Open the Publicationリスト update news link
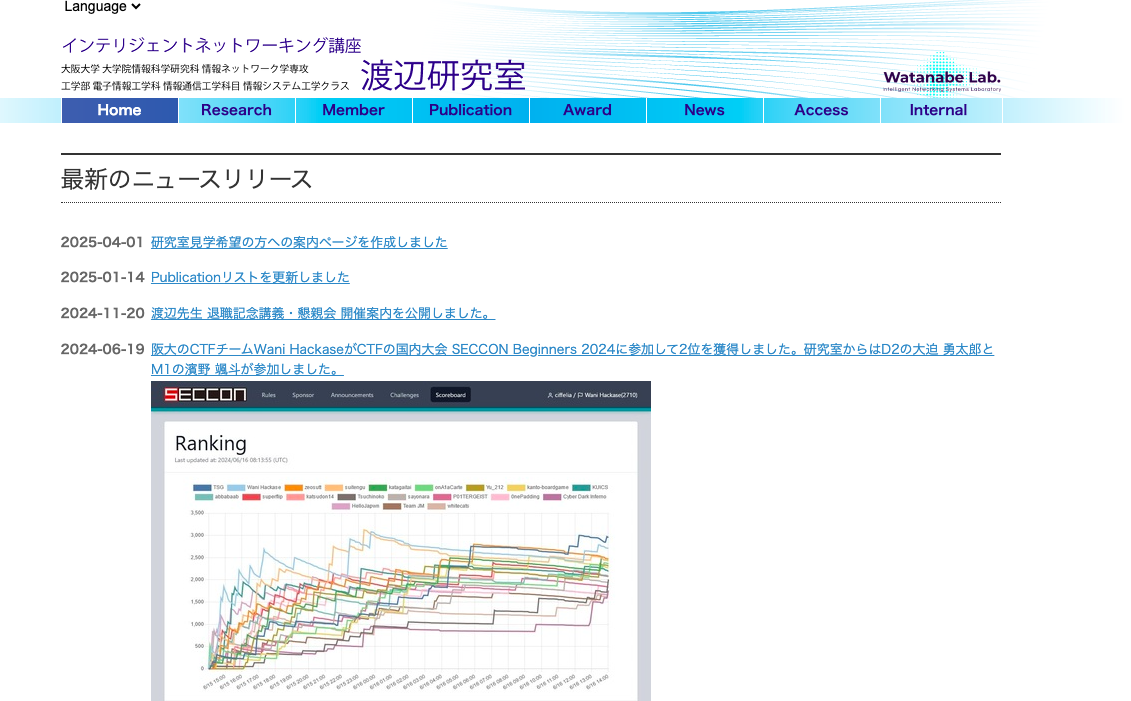Image resolution: width=1131 pixels, height=701 pixels. click(250, 277)
